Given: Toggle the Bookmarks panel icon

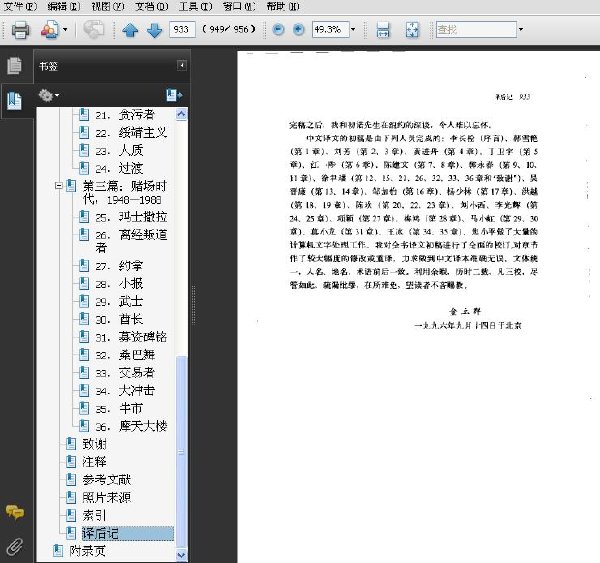Looking at the screenshot, I should point(15,101).
